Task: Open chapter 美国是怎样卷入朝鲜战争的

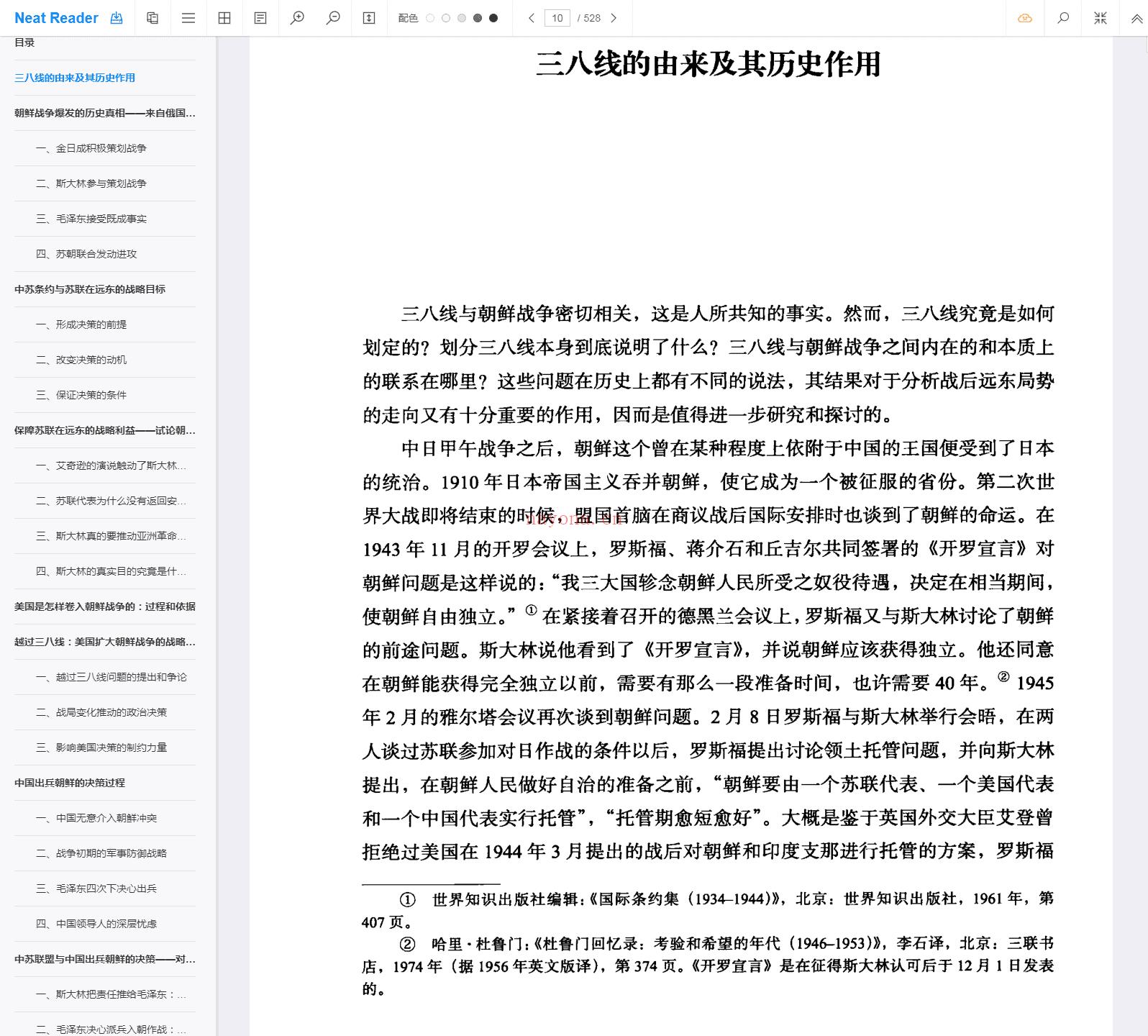Action: (x=105, y=606)
